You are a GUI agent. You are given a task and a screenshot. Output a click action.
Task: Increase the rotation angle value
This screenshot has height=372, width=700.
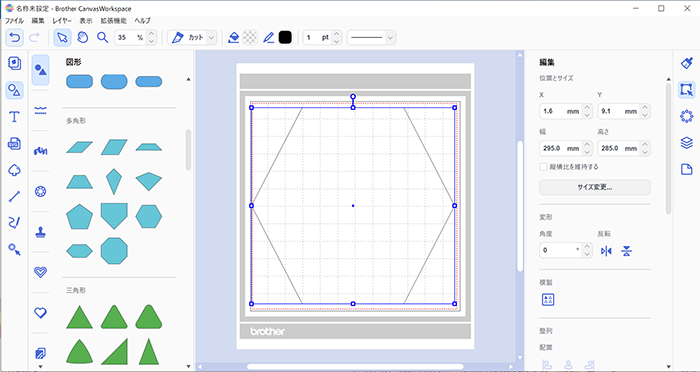[x=588, y=247]
